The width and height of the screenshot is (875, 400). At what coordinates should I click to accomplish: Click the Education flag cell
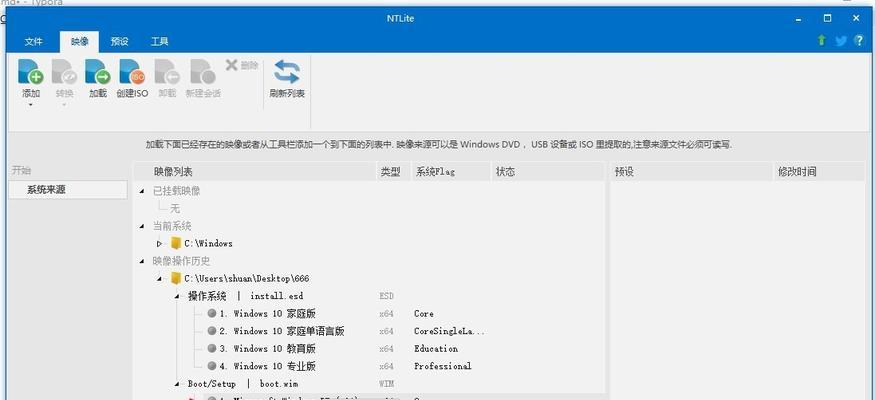pos(436,349)
